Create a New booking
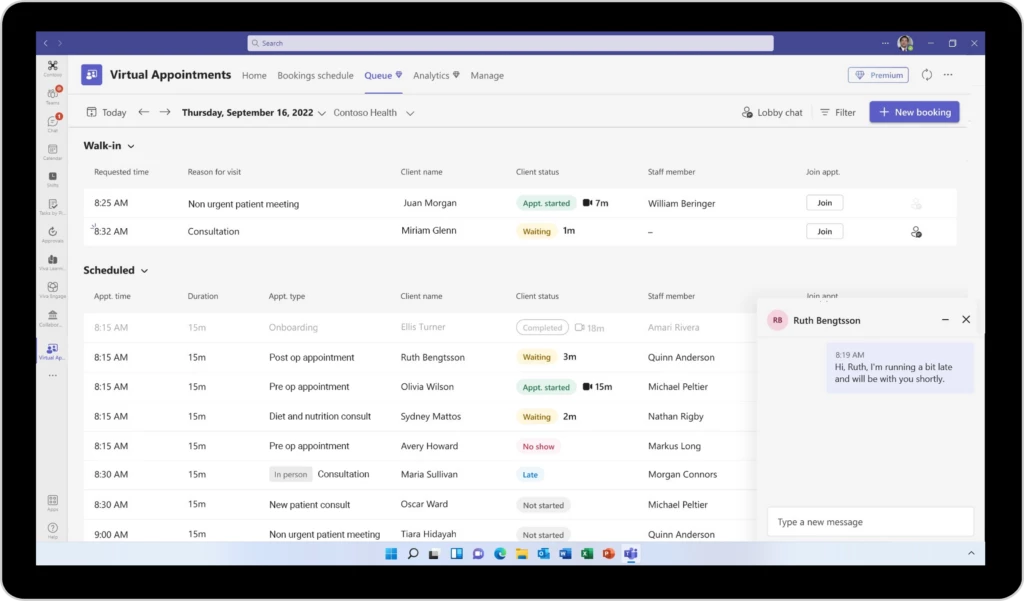Viewport: 1024px width, 601px height. pyautogui.click(x=914, y=112)
